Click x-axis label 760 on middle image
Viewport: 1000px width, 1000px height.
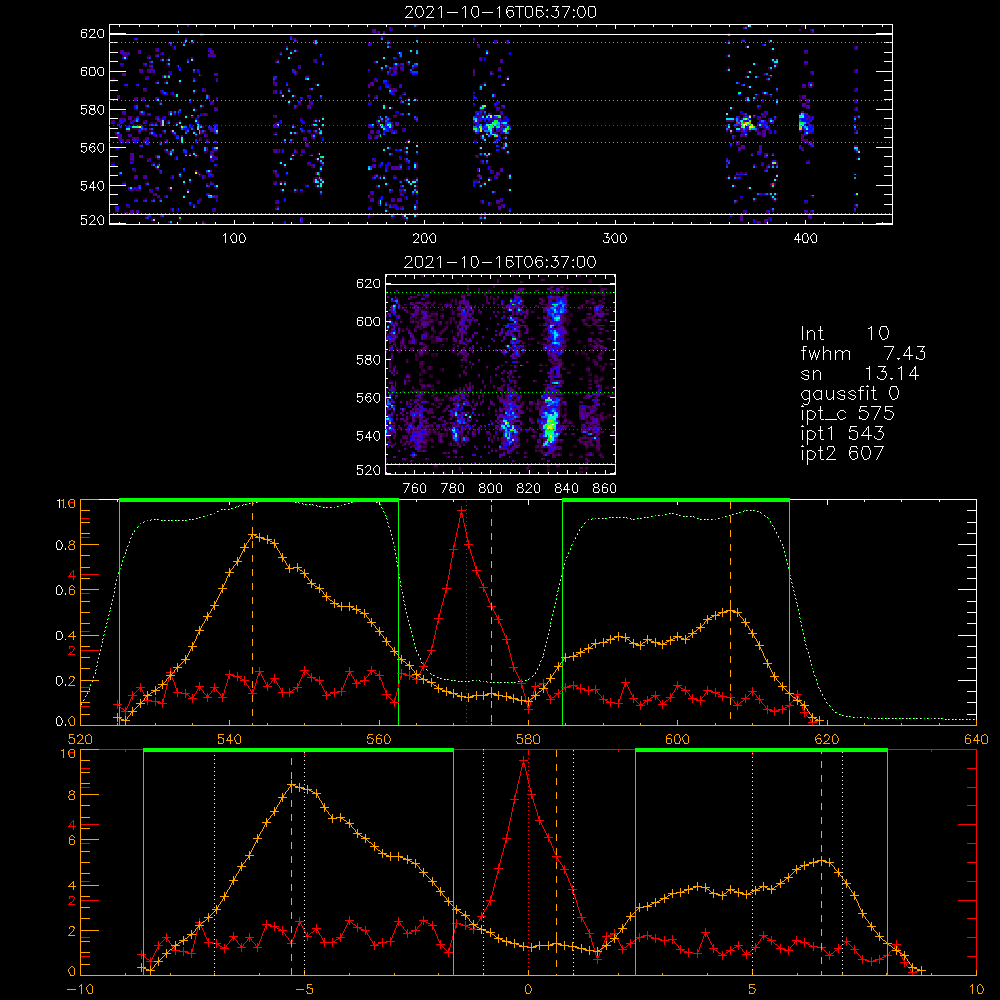415,489
